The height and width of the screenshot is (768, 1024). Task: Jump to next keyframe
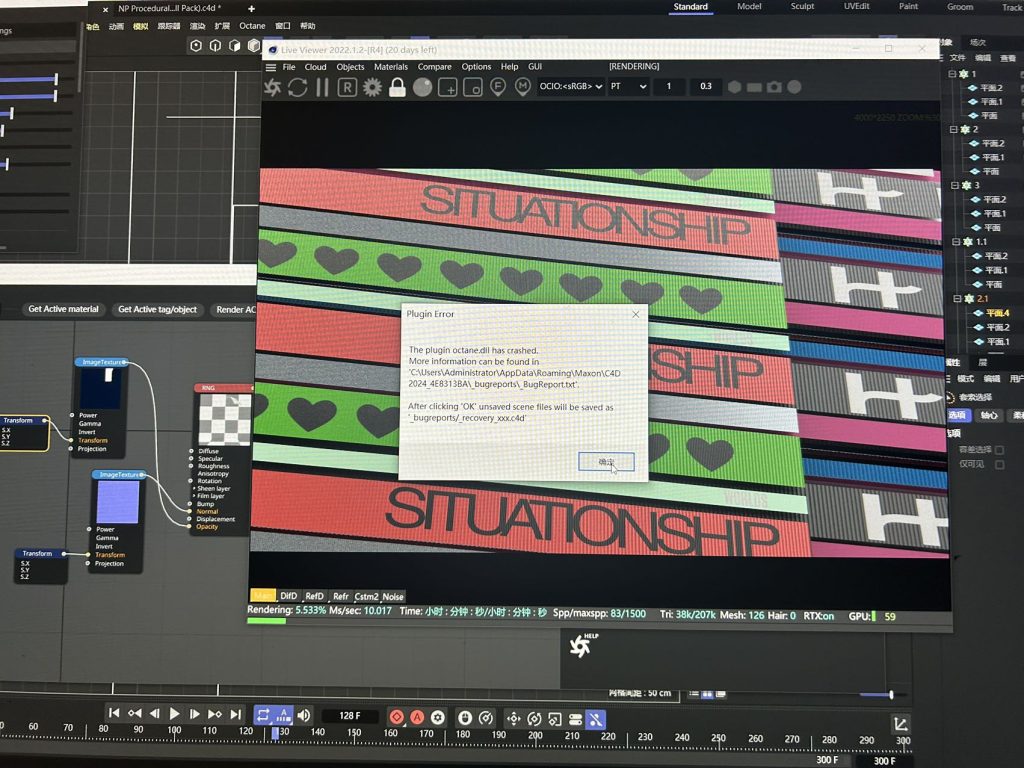(x=214, y=714)
